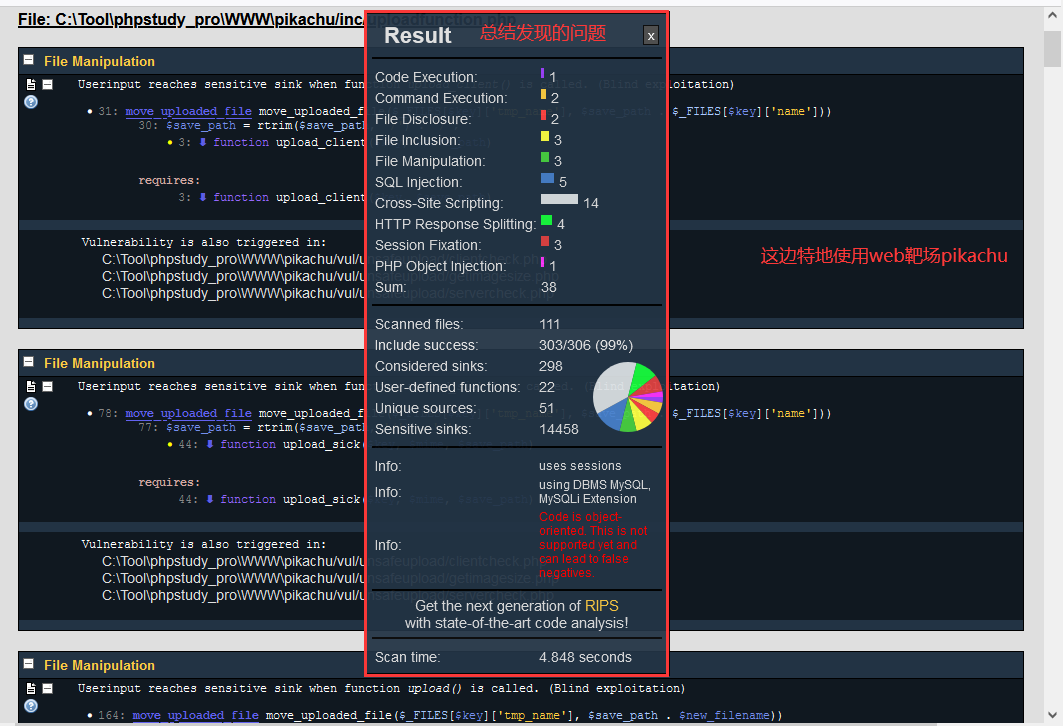Select the Scan time 4.848 seconds value

[585, 657]
